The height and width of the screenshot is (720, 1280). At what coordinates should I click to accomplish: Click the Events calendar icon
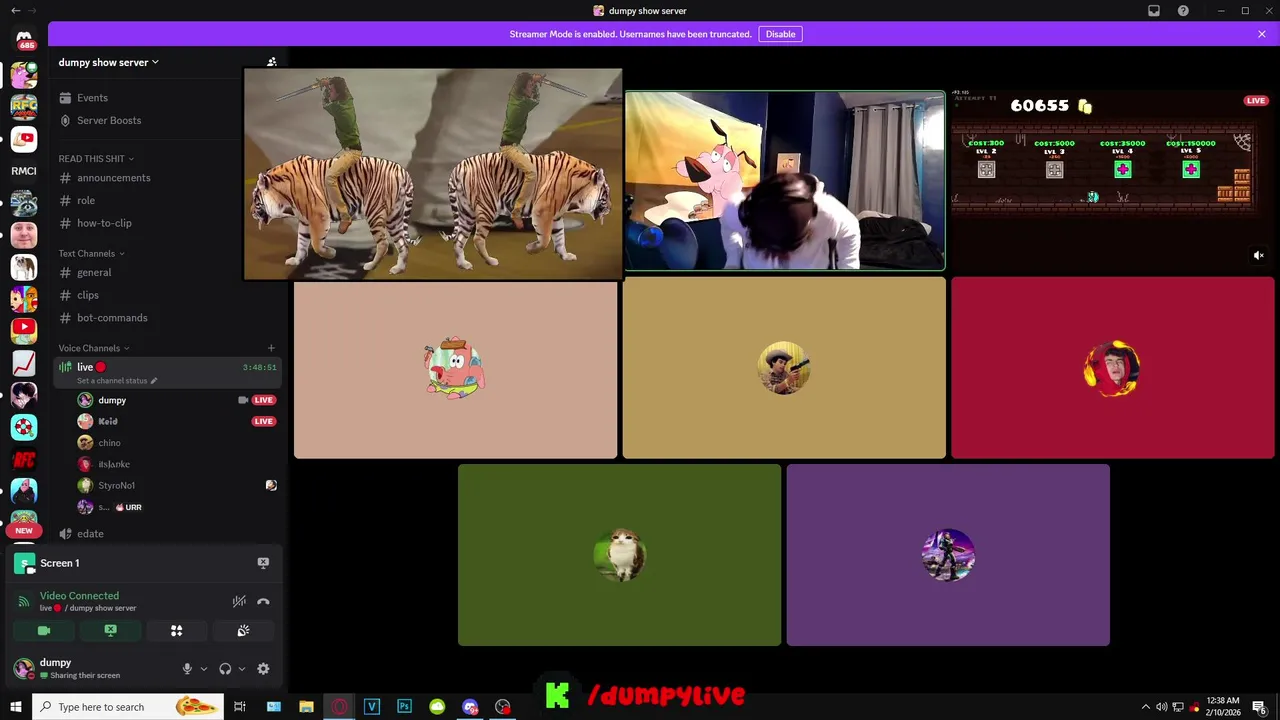65,98
